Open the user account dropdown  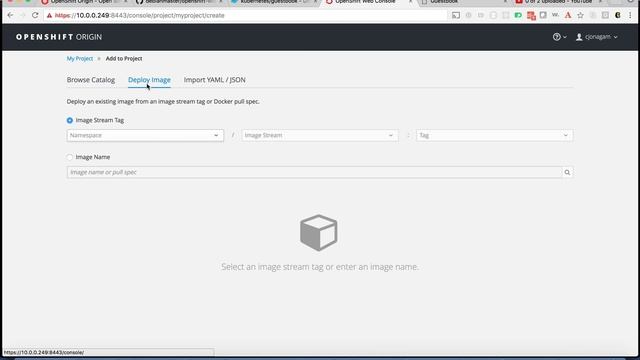(597, 37)
